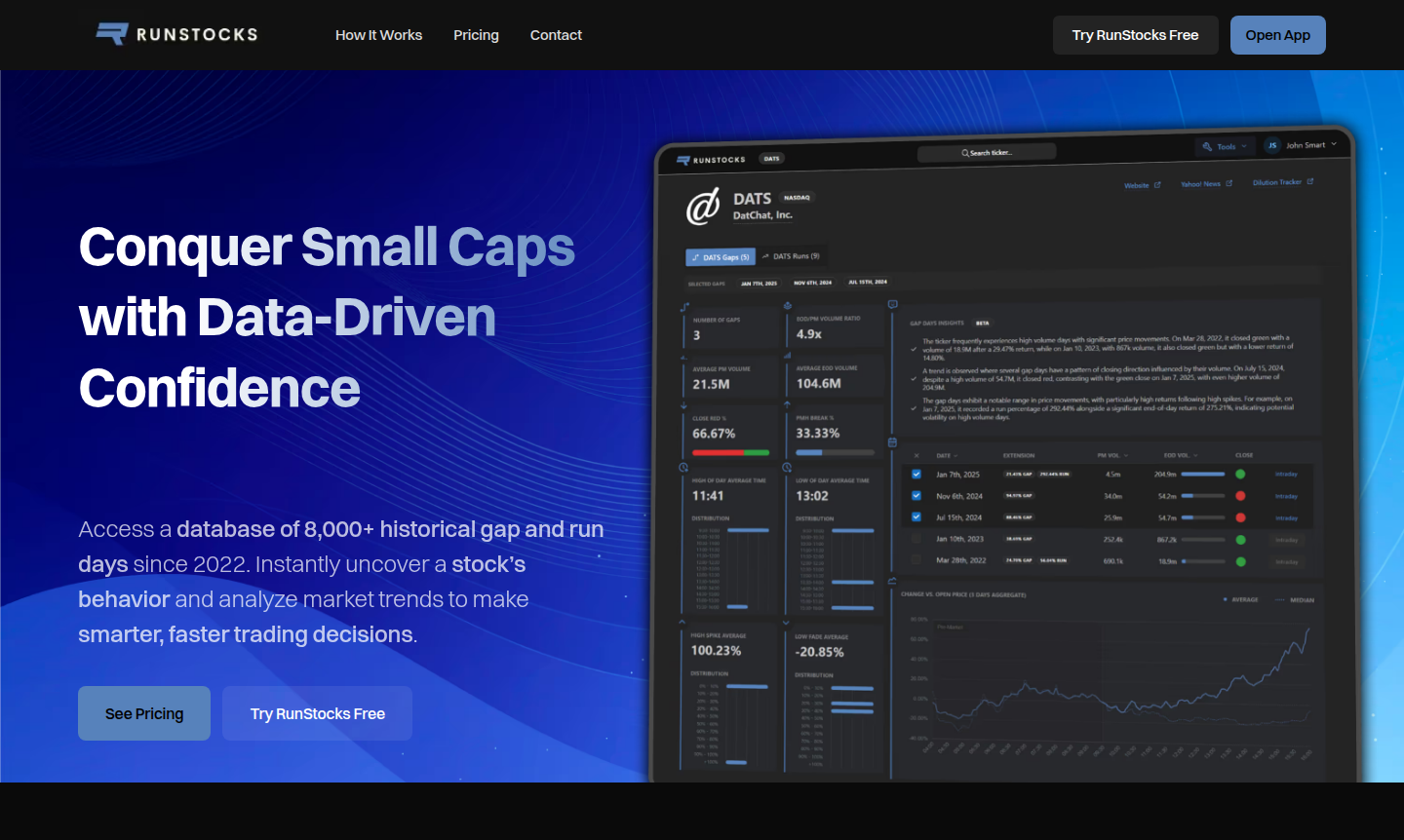This screenshot has width=1404, height=840.
Task: Expand the John Smart user menu chevron
Action: (x=1334, y=144)
